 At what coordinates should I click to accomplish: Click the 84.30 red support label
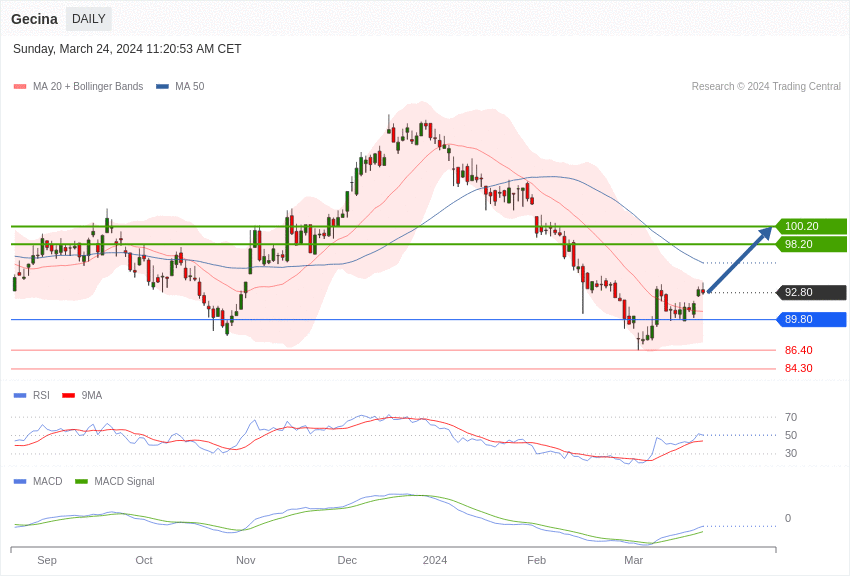point(798,368)
